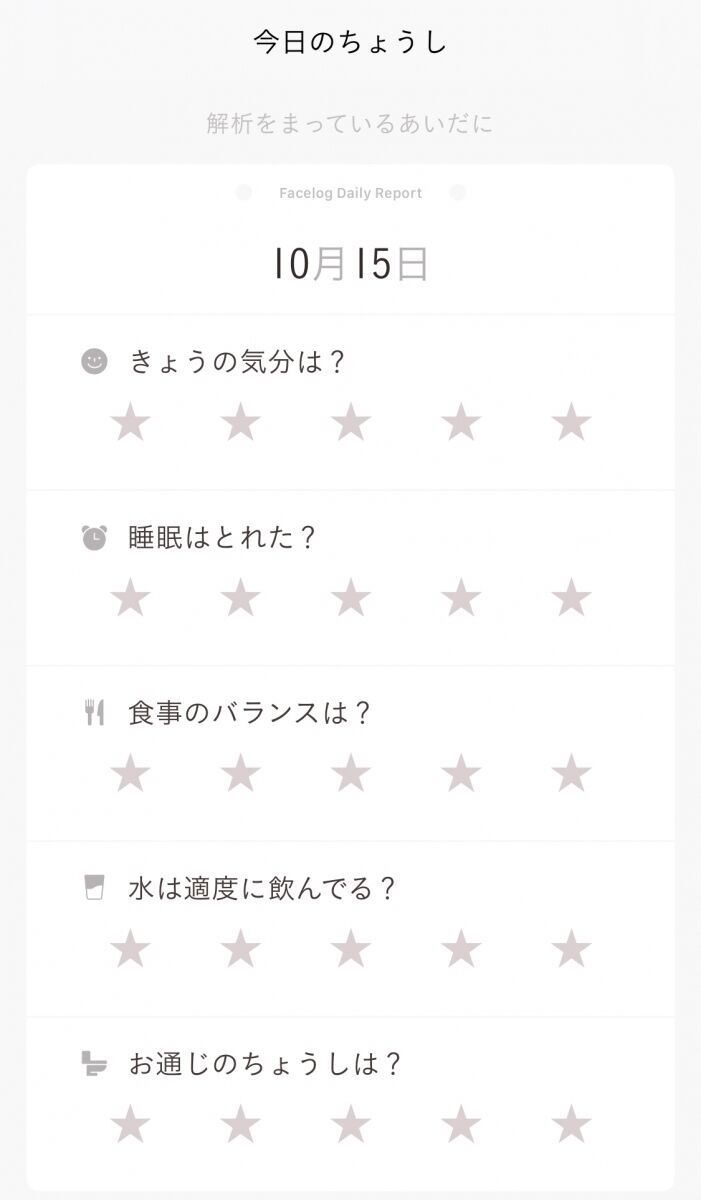Viewport: 701px width, 1200px height.
Task: Rate today's mood (きょうの気分は) five stars
Action: click(571, 423)
